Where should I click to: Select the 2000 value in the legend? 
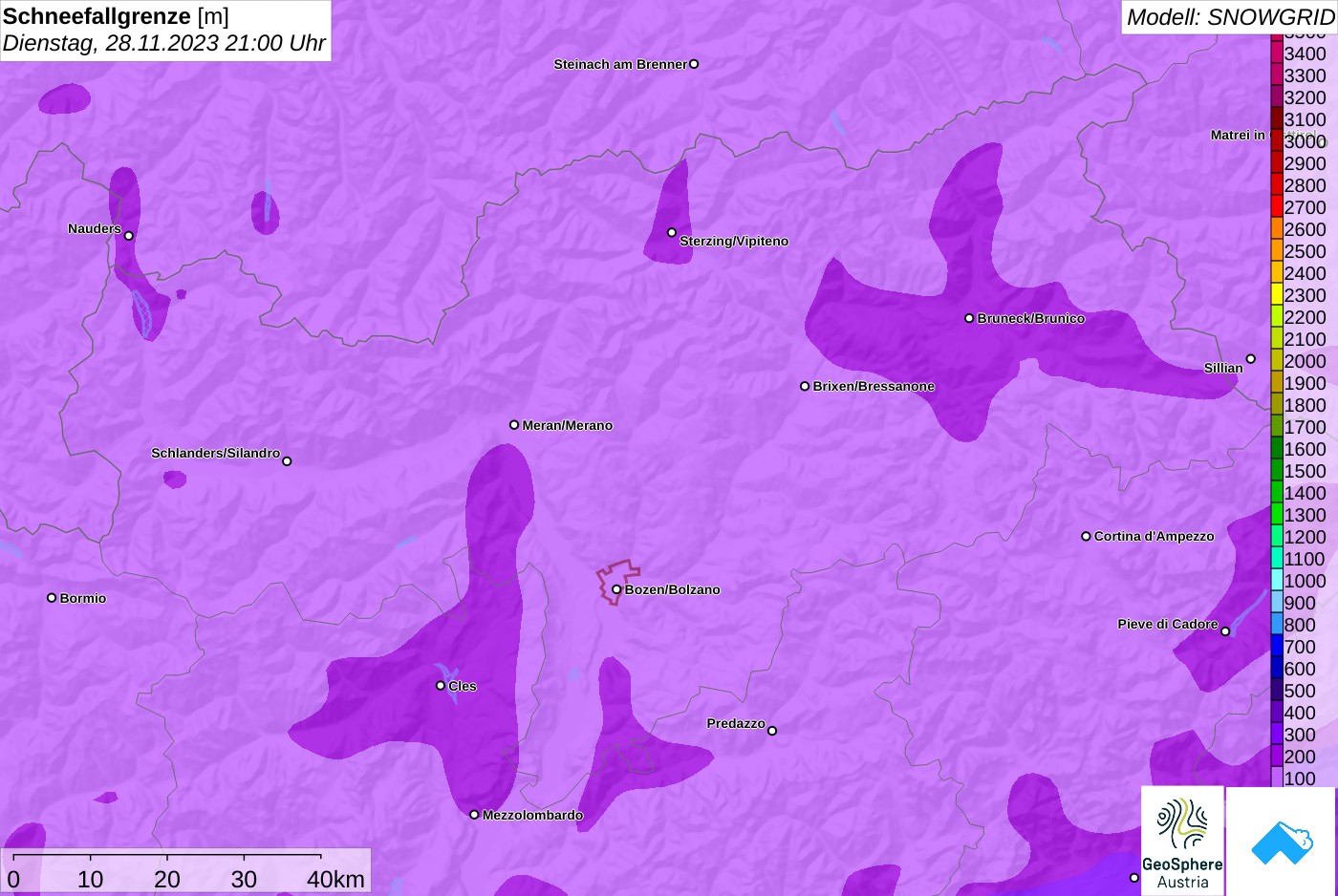[1305, 361]
